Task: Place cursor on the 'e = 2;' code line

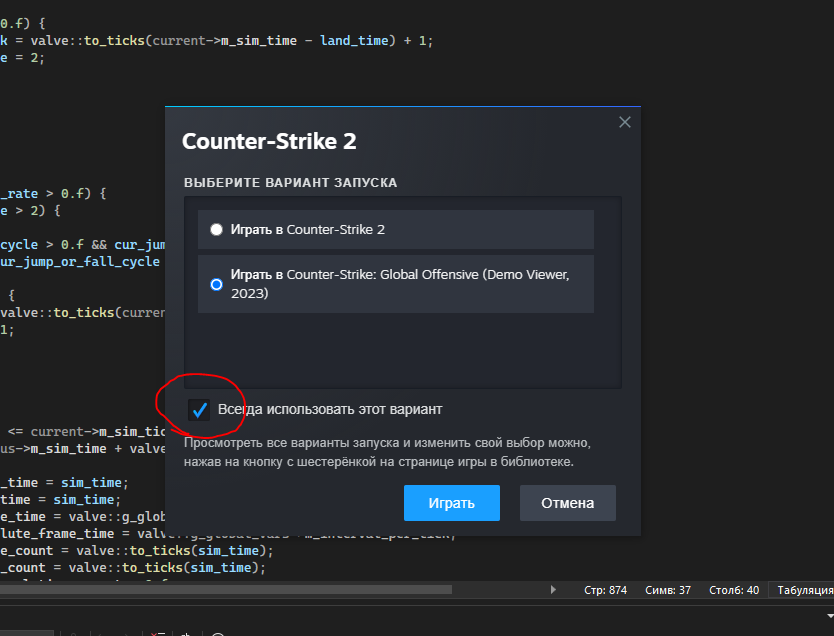Action: click(22, 57)
